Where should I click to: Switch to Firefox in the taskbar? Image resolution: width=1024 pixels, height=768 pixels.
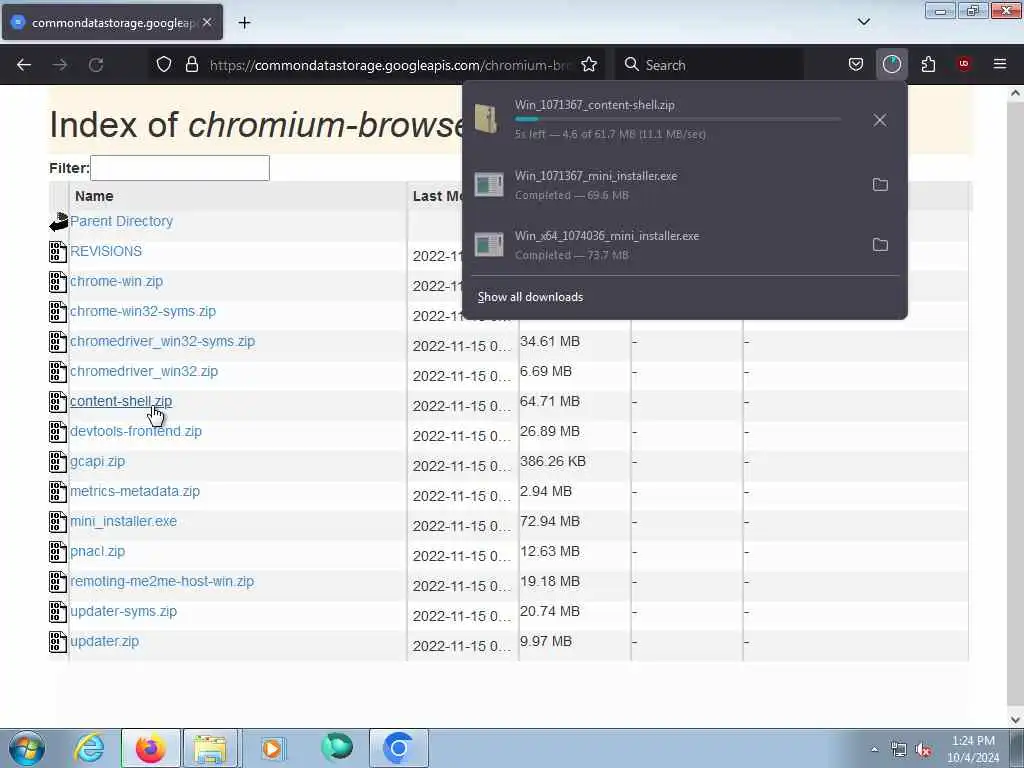[x=150, y=748]
